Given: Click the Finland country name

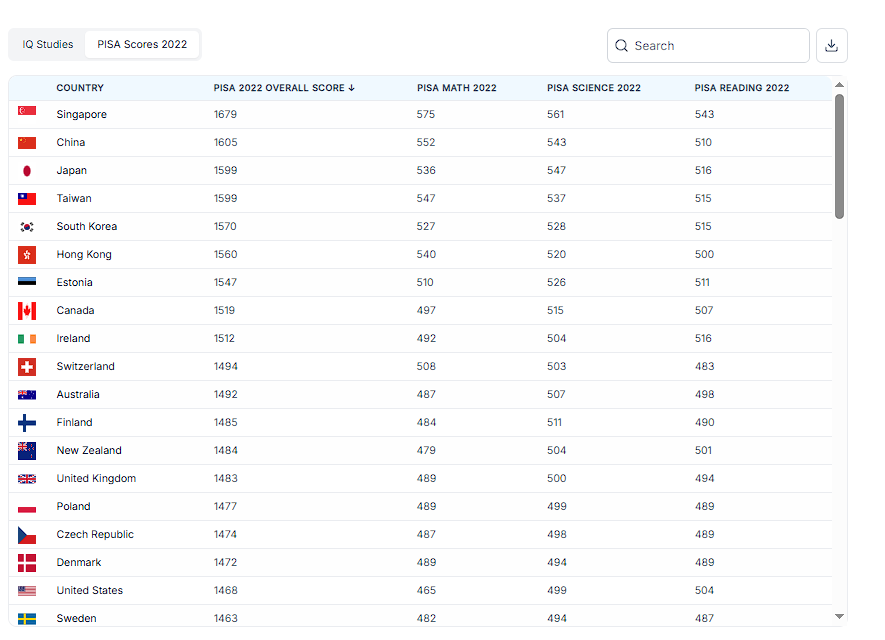Looking at the screenshot, I should 75,423.
